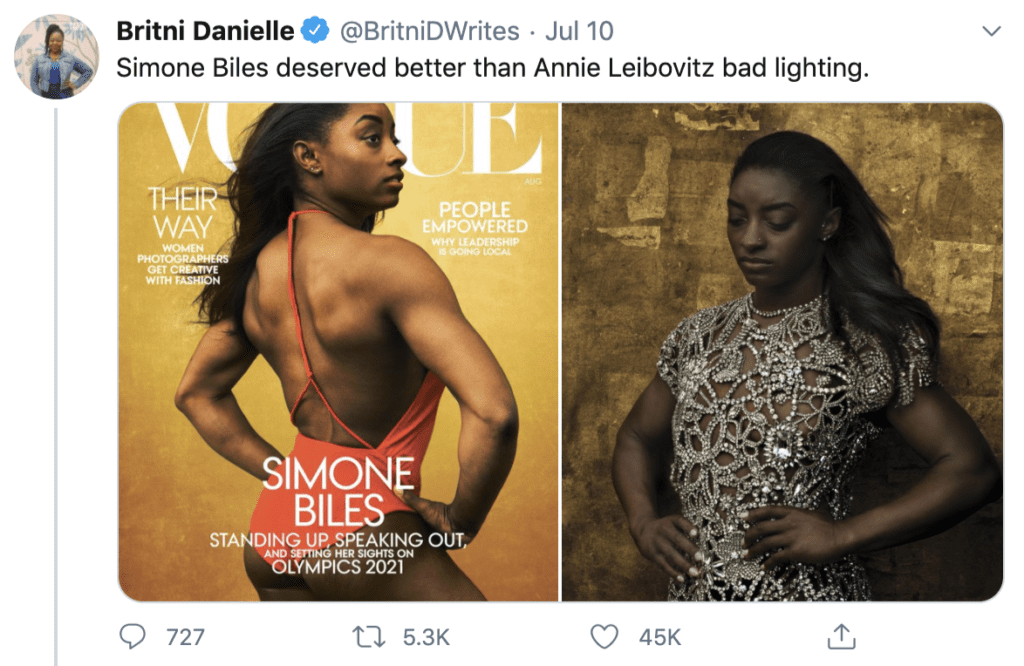Click the 727 replies count
This screenshot has width=1024, height=666.
[185, 637]
